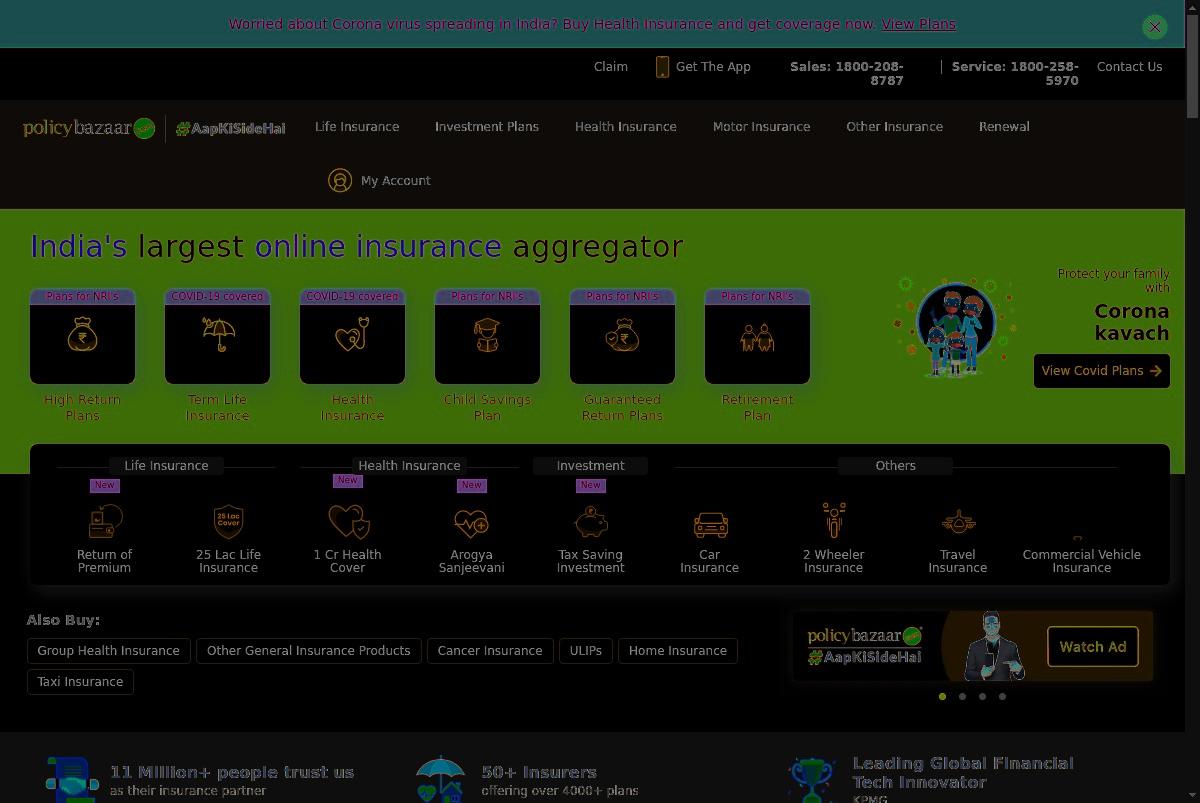Click Service: 1800-258-5970 phone number

coord(1015,73)
